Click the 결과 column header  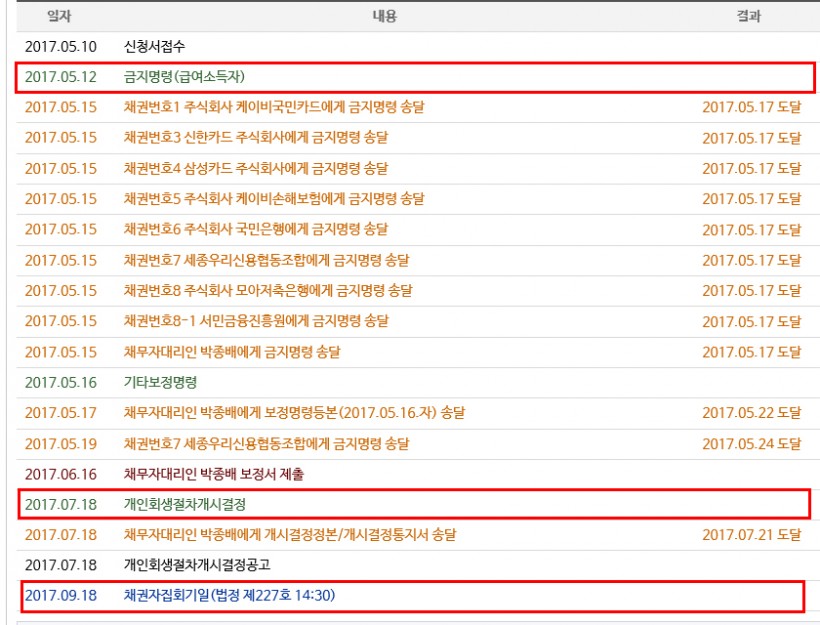(749, 16)
